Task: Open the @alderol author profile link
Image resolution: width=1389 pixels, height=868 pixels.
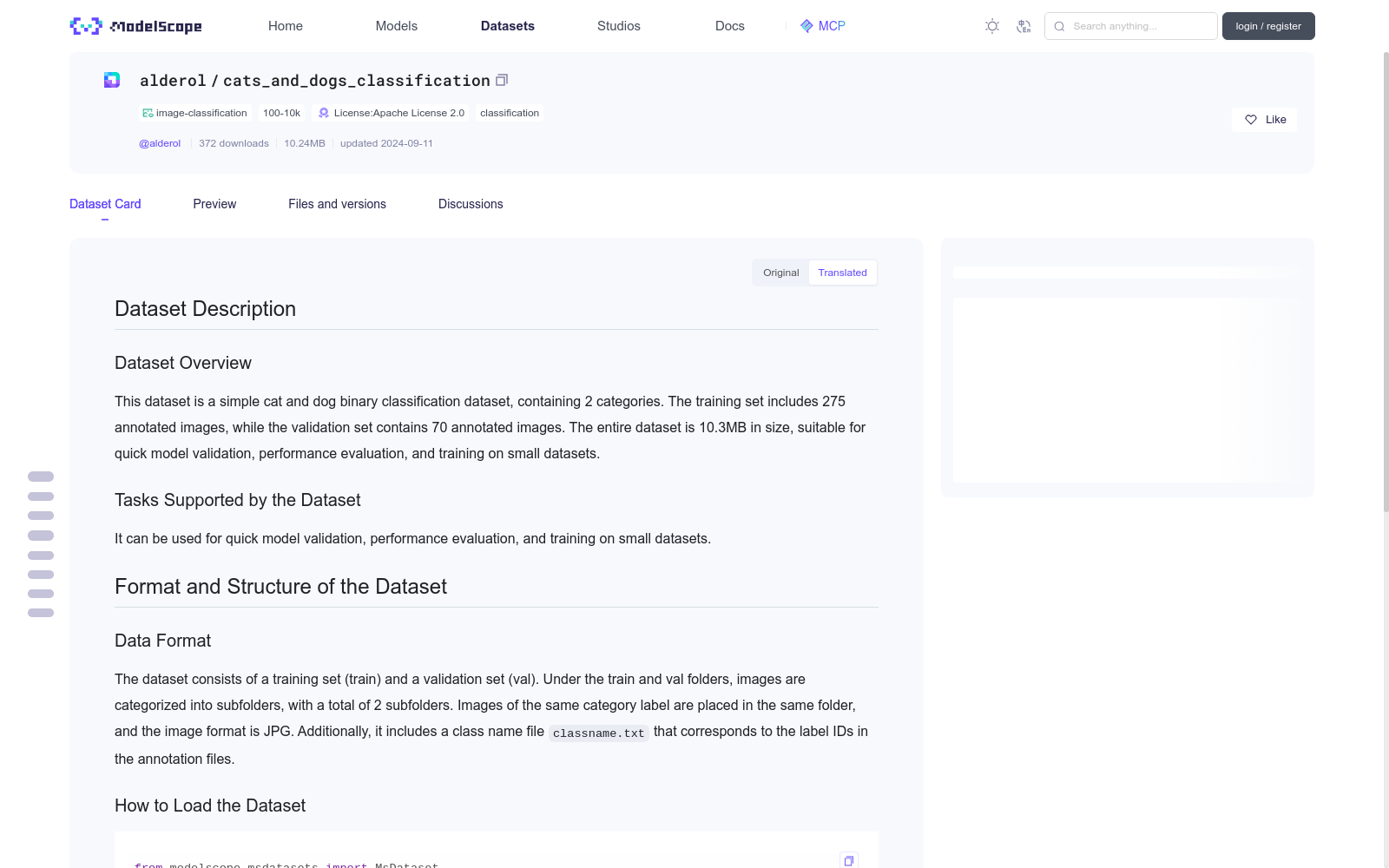Action: pyautogui.click(x=160, y=143)
